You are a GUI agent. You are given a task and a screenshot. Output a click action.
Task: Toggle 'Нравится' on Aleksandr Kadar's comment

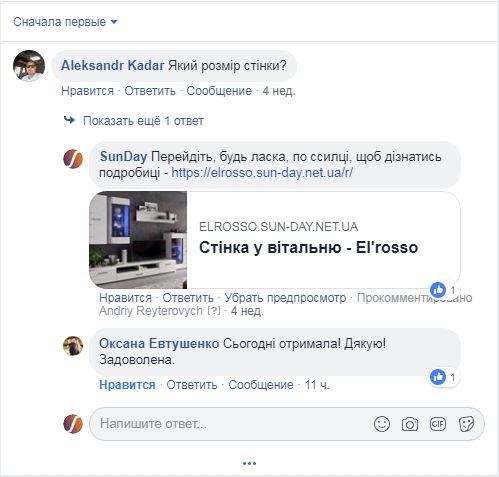tap(87, 91)
